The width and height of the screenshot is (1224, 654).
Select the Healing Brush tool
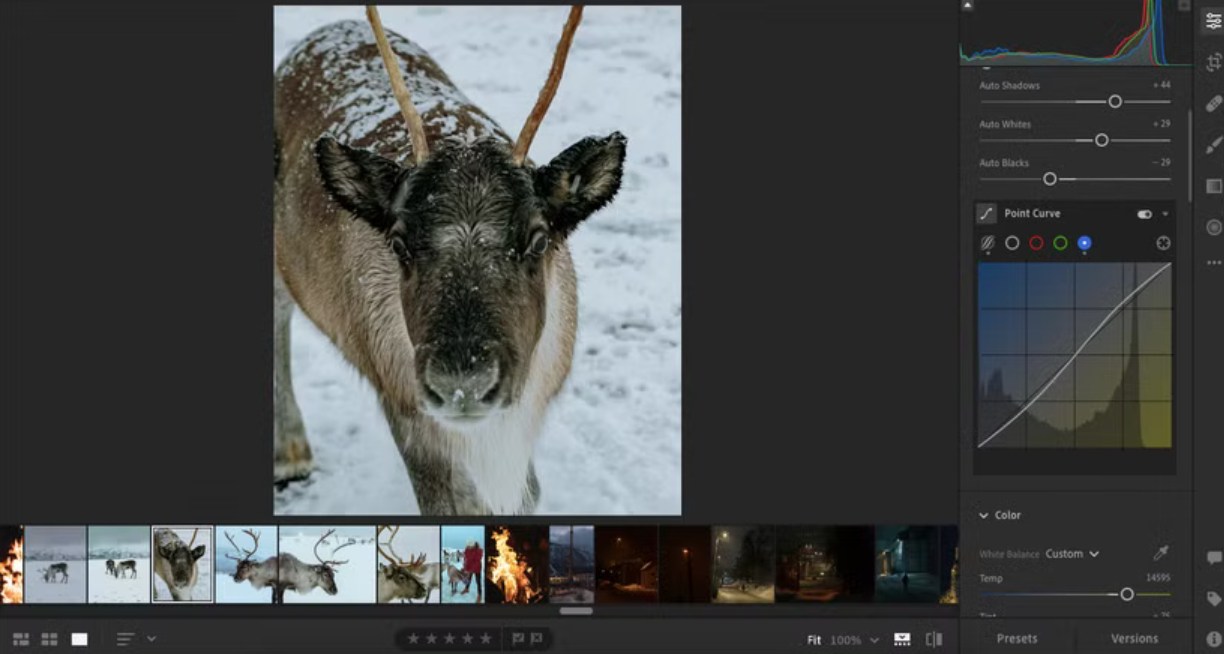(1213, 103)
